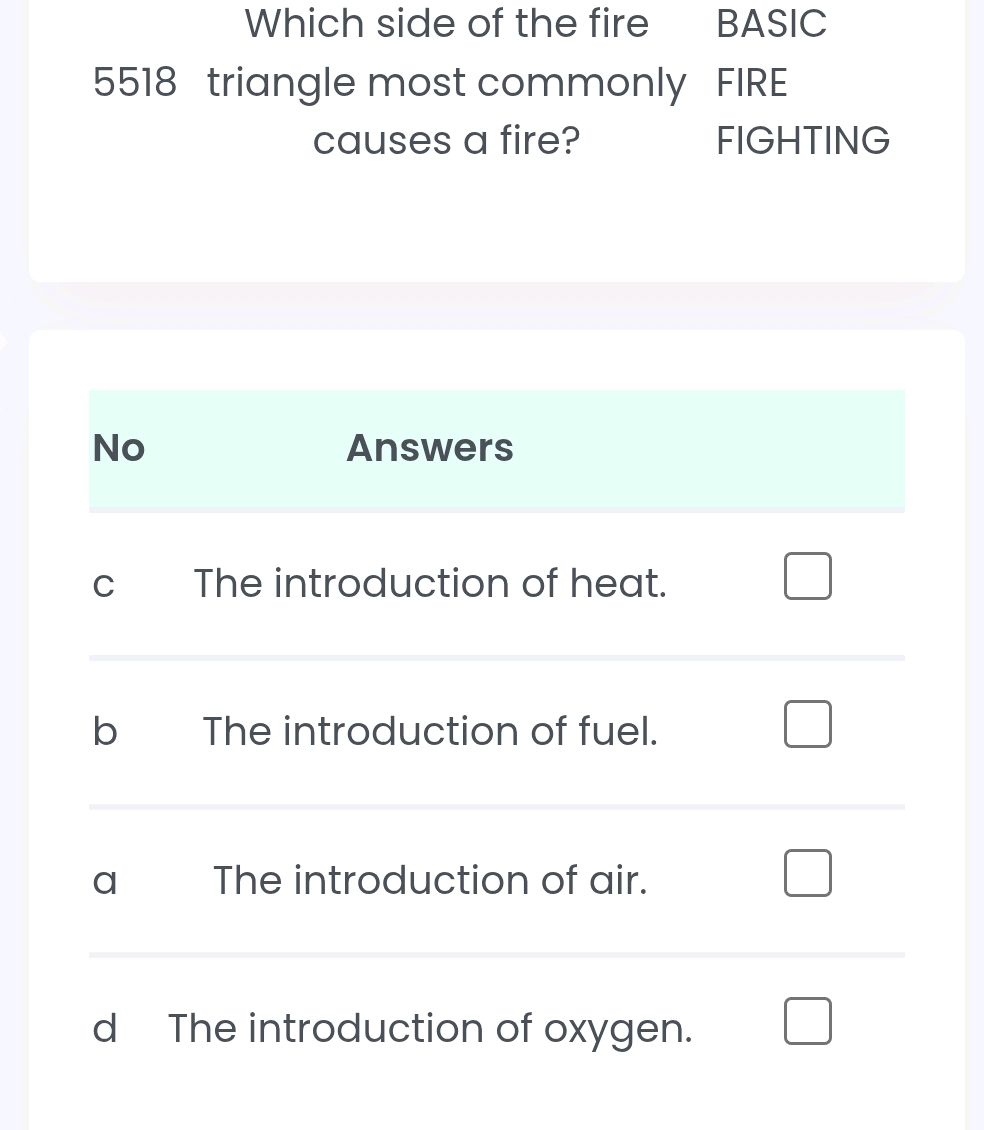Select answer text "The introduction of oxygen."
This screenshot has height=1130, width=984.
pos(429,1028)
